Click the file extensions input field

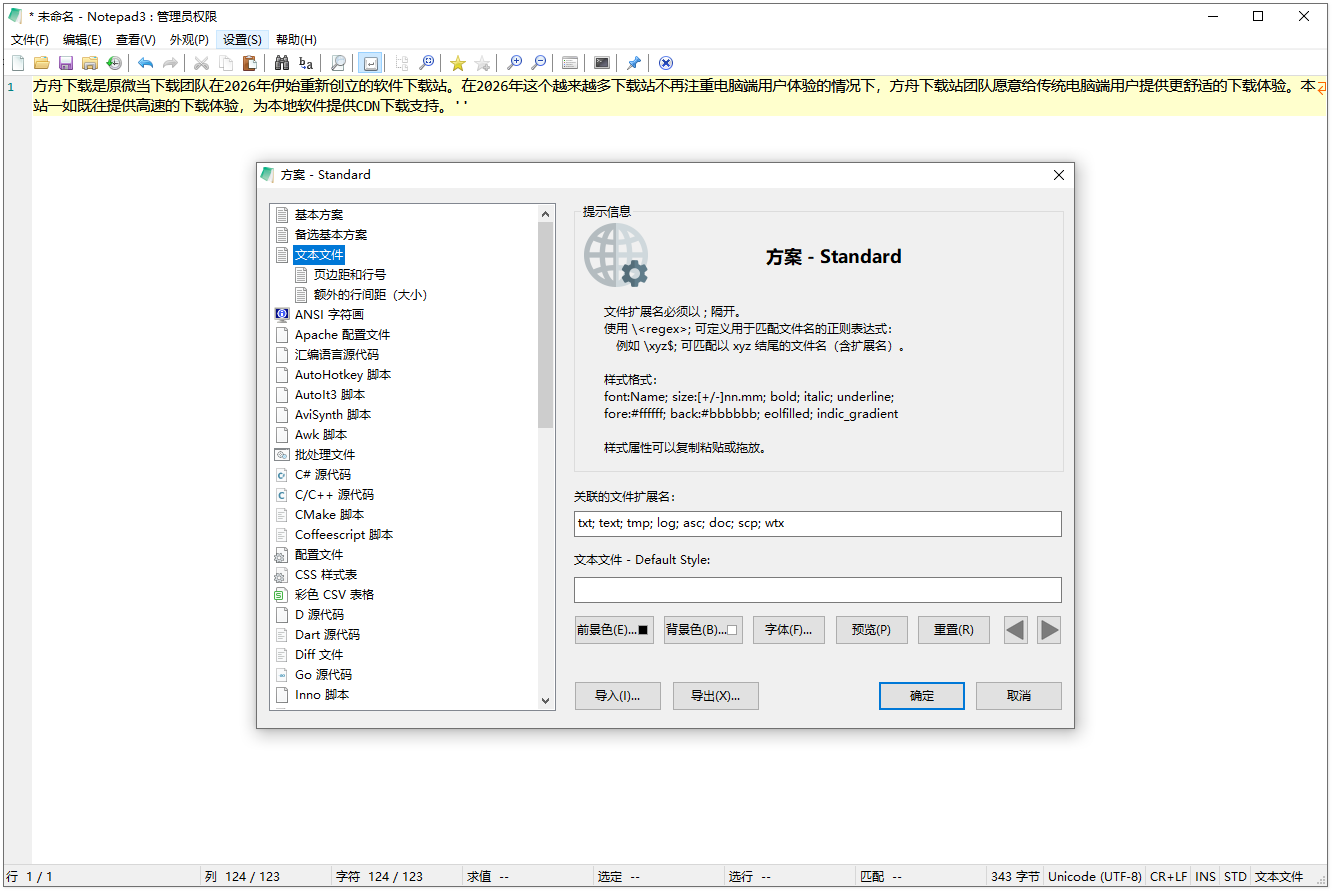(817, 523)
